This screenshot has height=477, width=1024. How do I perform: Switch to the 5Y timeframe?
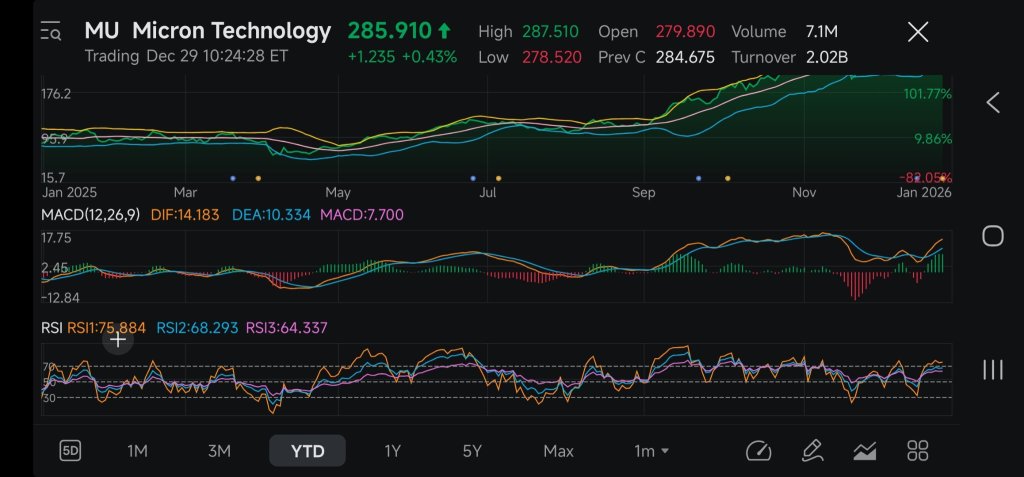[x=472, y=451]
